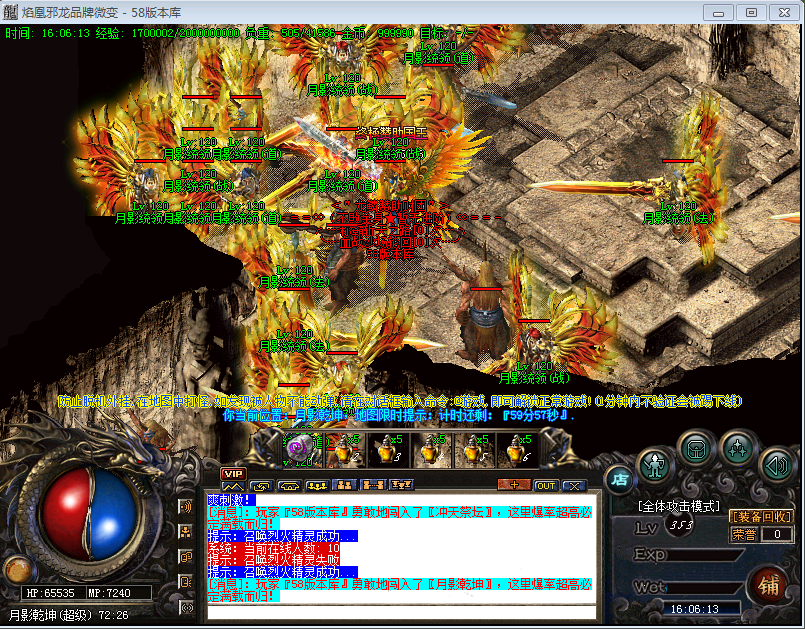805x629 pixels.
Task: Open the two-person group button
Action: pos(344,485)
